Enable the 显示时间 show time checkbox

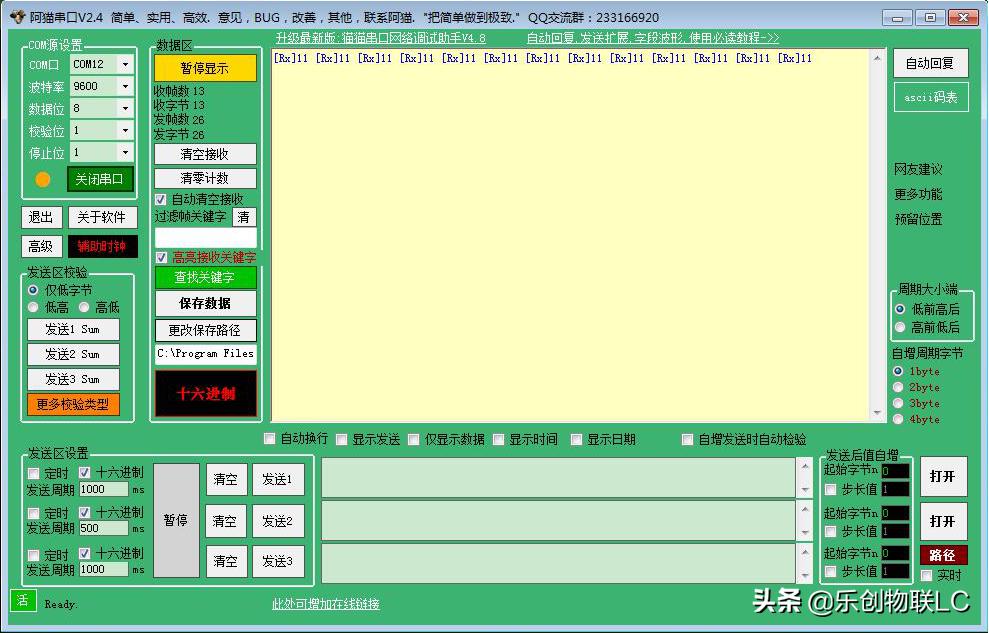point(498,439)
